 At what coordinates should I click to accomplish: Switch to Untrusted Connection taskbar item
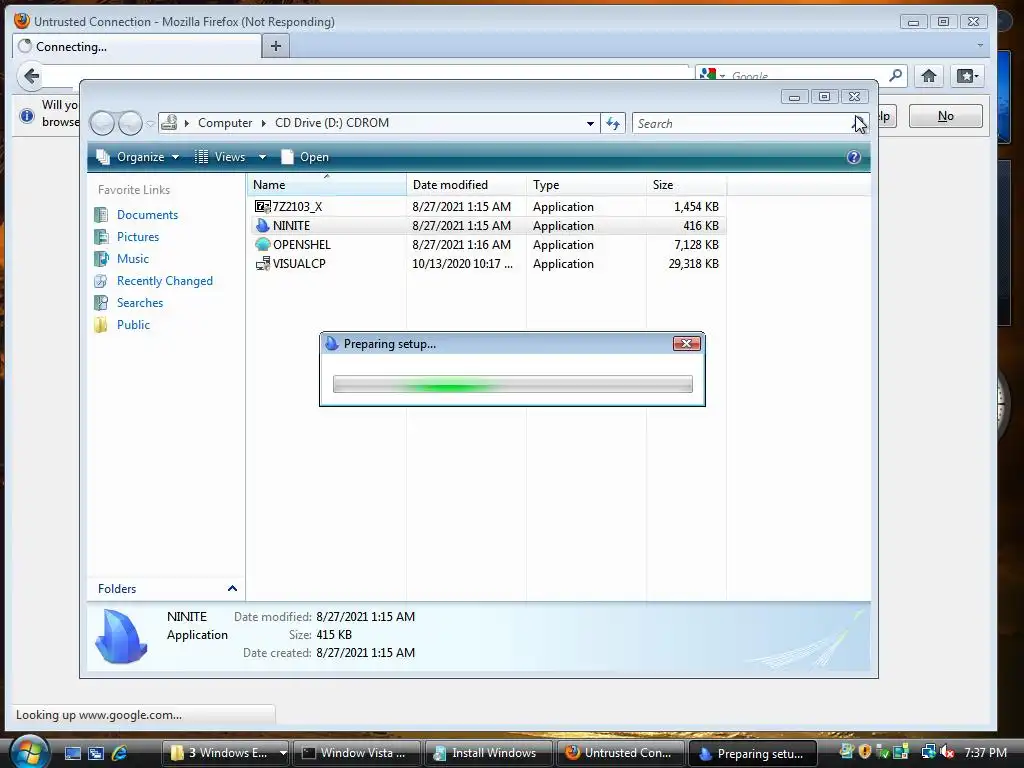[620, 753]
